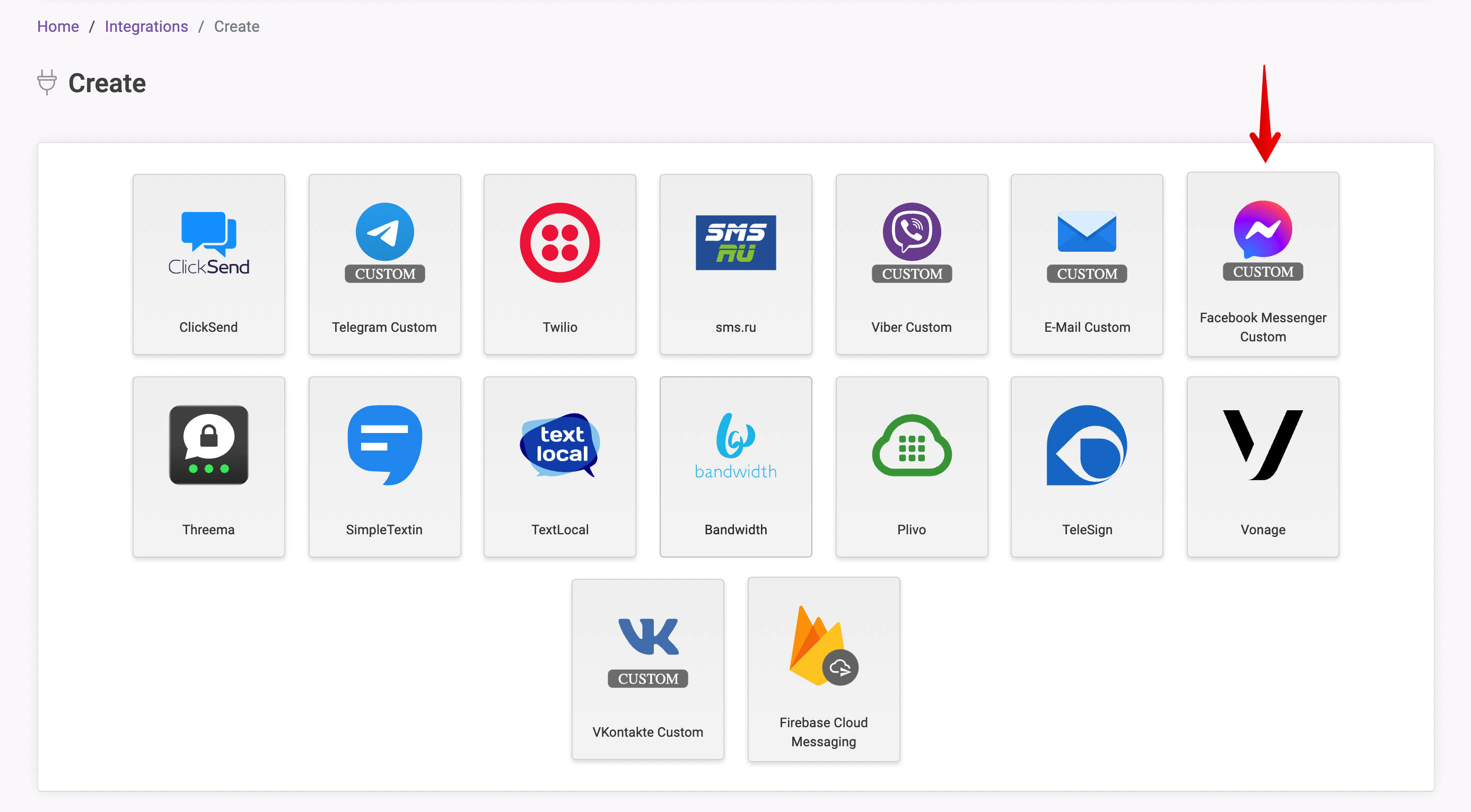The height and width of the screenshot is (812, 1471).
Task: Select the ClickSend integration card
Action: click(x=208, y=262)
